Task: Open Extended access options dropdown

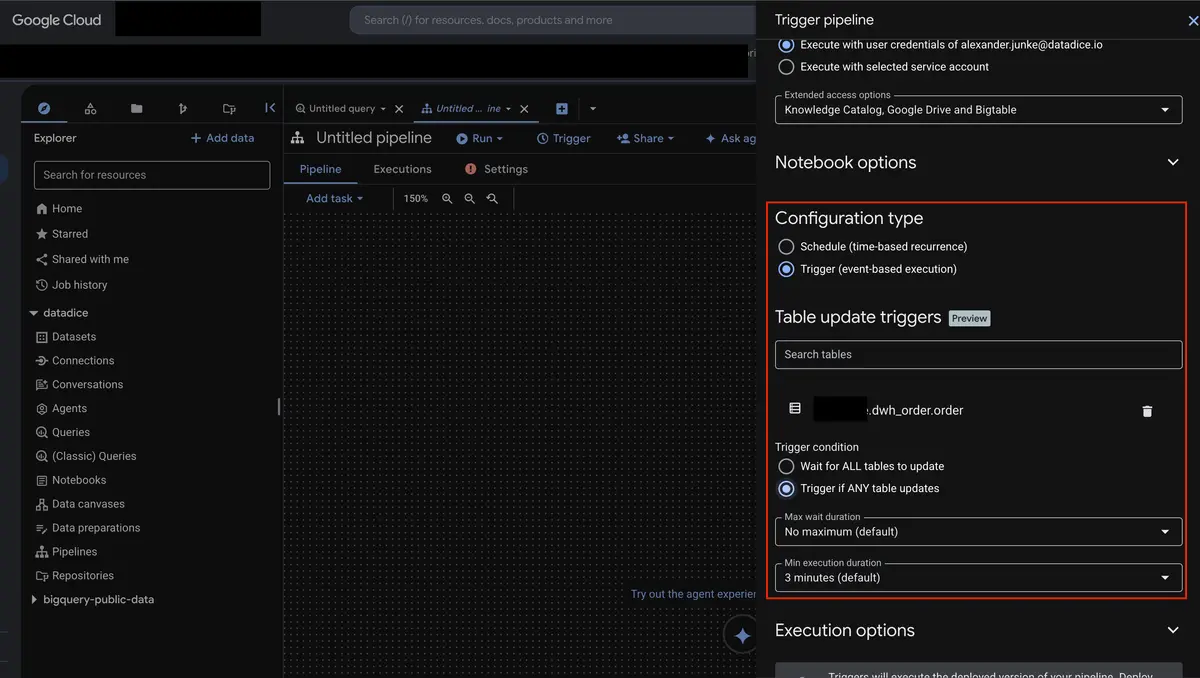Action: (978, 110)
